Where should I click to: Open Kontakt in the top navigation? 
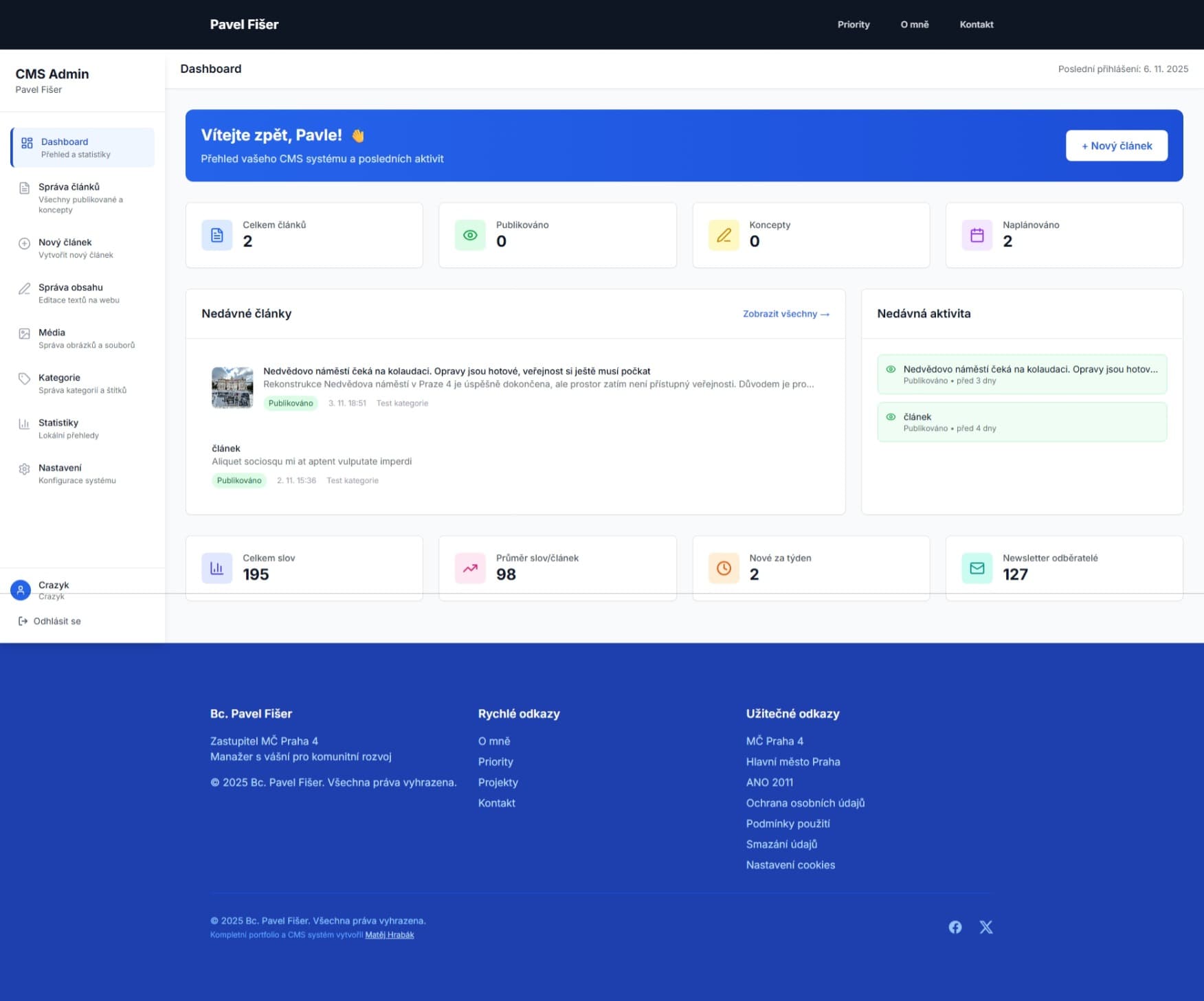[977, 24]
